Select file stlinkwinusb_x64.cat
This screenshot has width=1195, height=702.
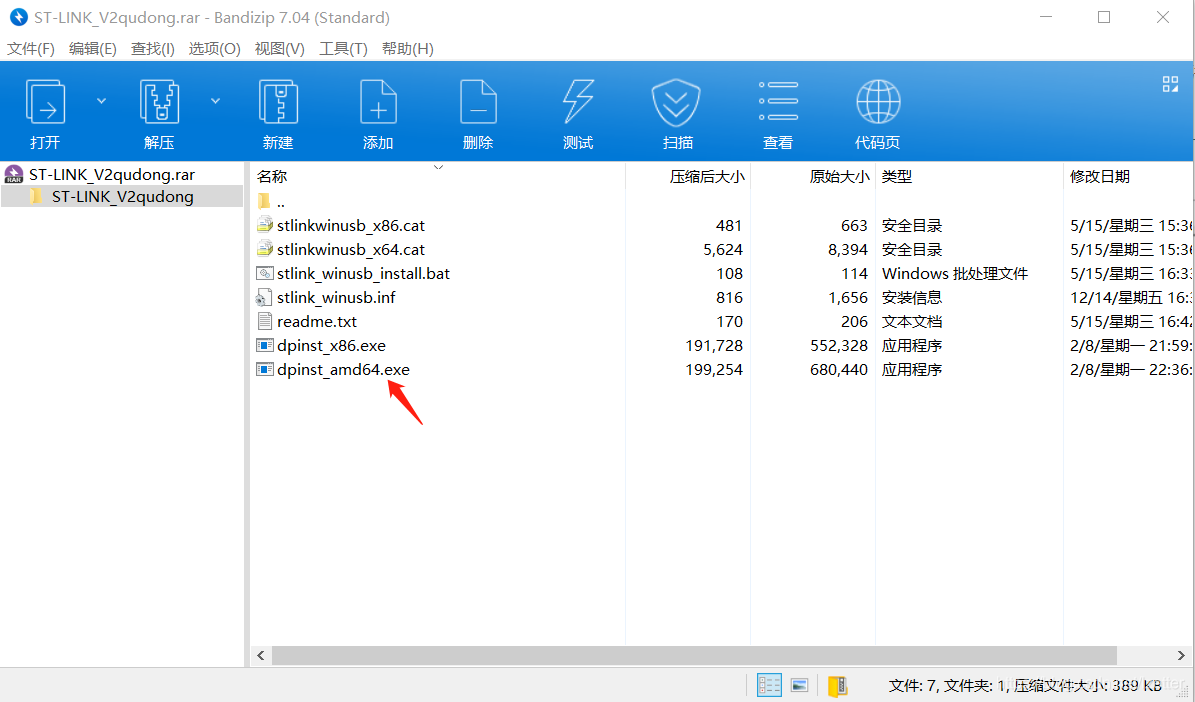[x=351, y=249]
